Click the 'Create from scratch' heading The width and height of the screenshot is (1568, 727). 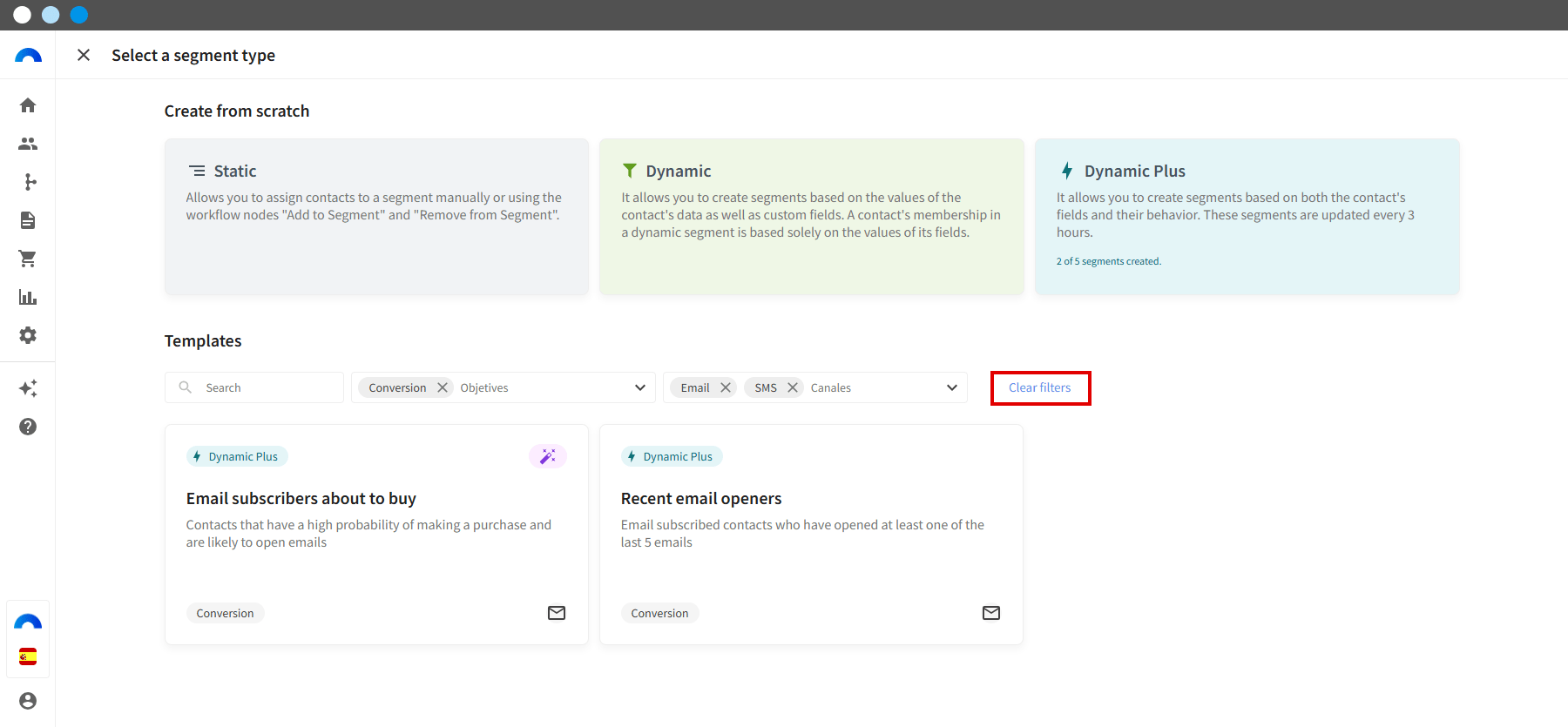point(237,111)
